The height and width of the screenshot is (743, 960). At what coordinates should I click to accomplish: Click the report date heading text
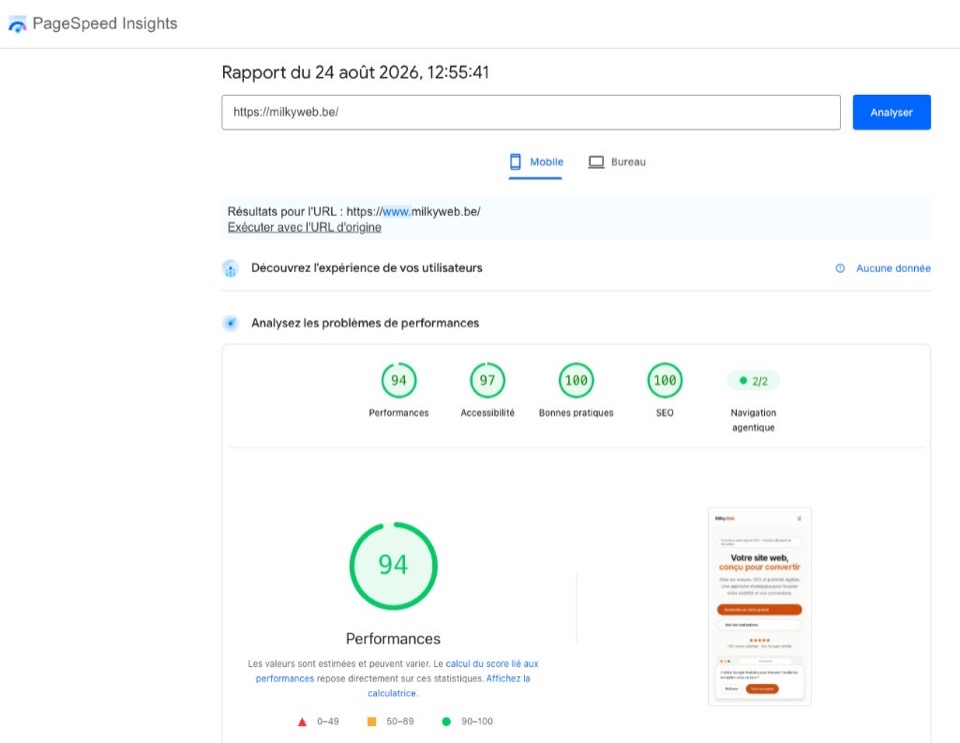coord(355,72)
